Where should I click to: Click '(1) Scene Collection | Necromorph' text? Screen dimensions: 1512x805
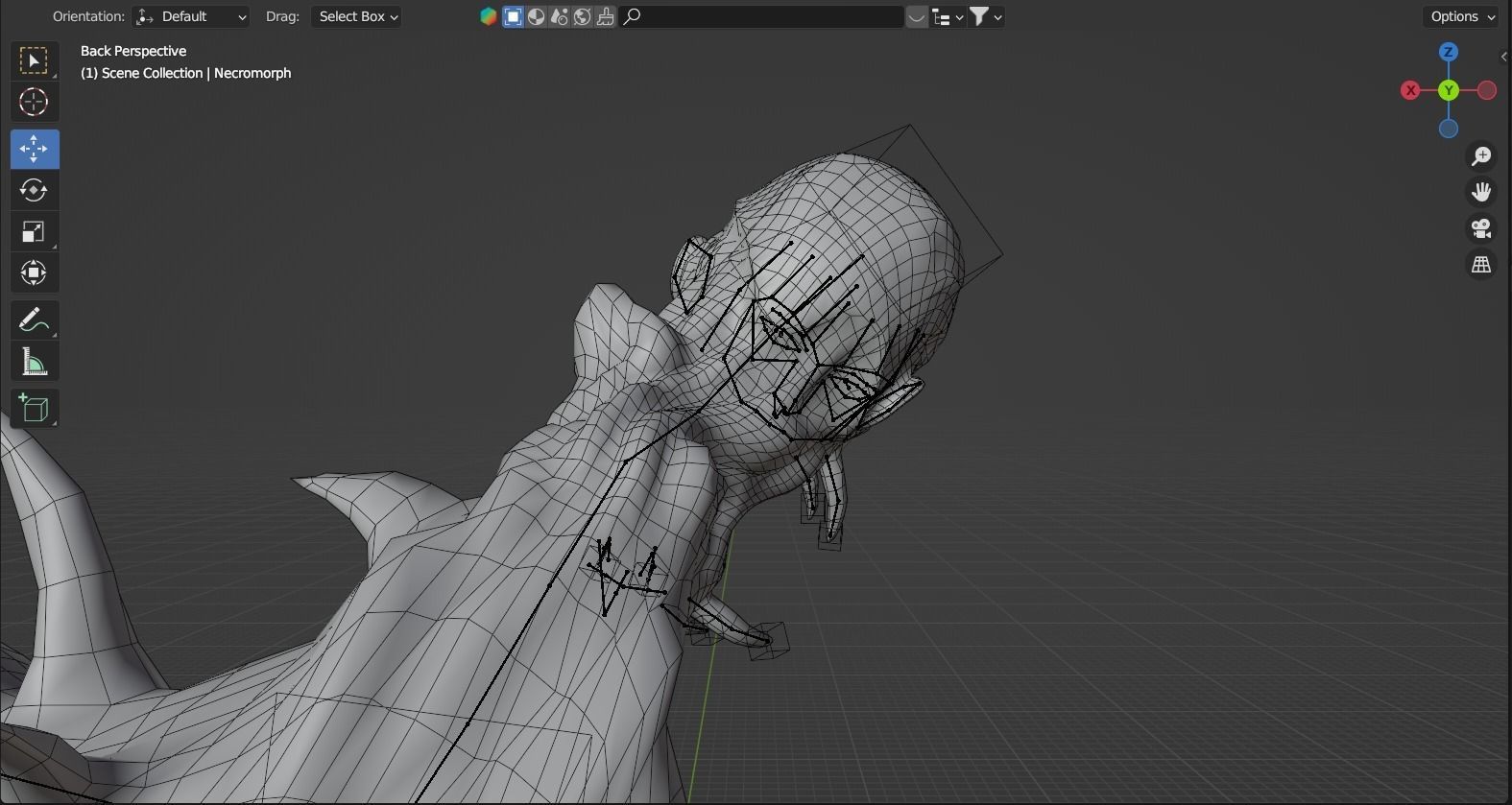pyautogui.click(x=185, y=73)
